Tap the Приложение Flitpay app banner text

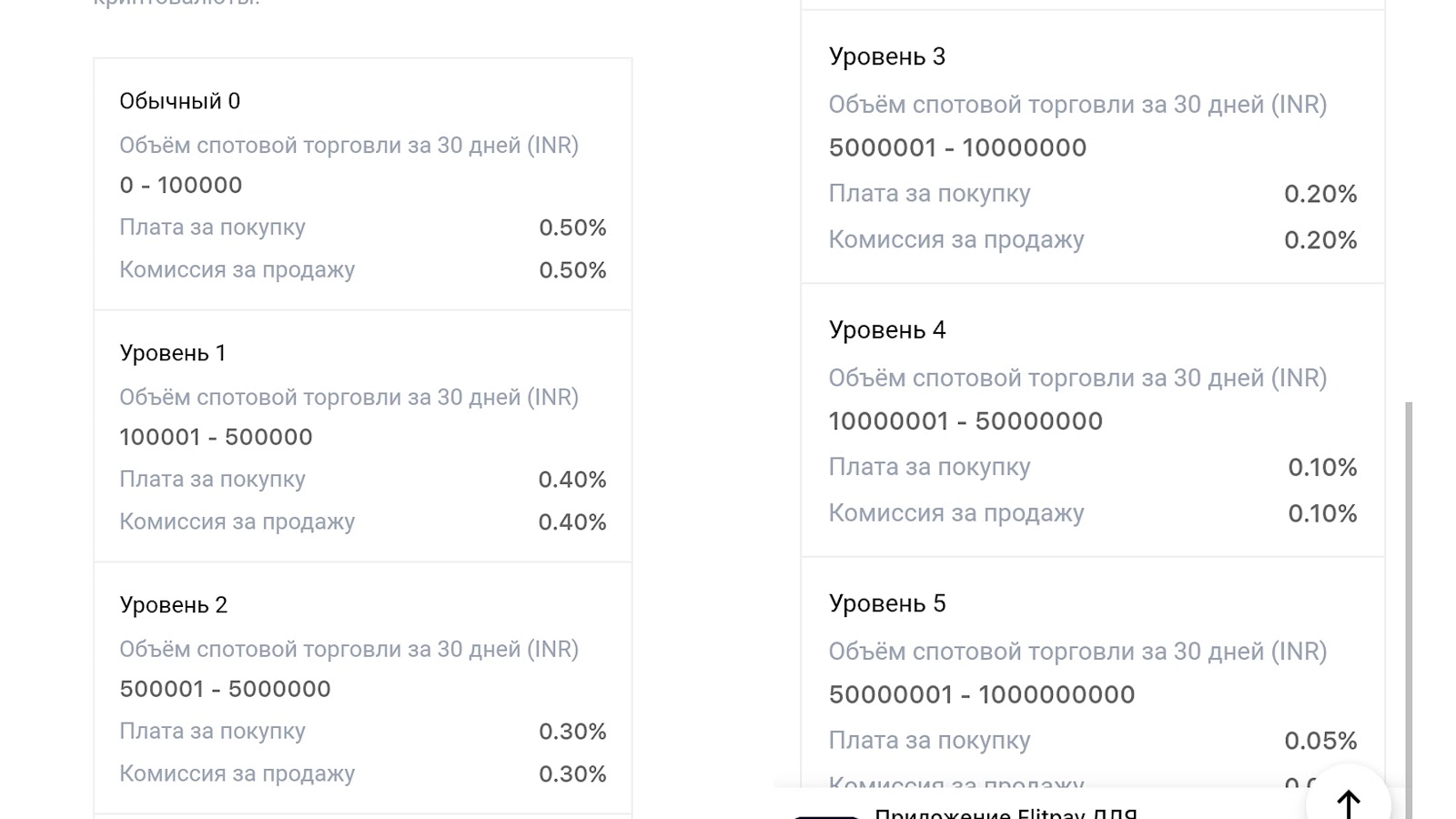click(1006, 813)
